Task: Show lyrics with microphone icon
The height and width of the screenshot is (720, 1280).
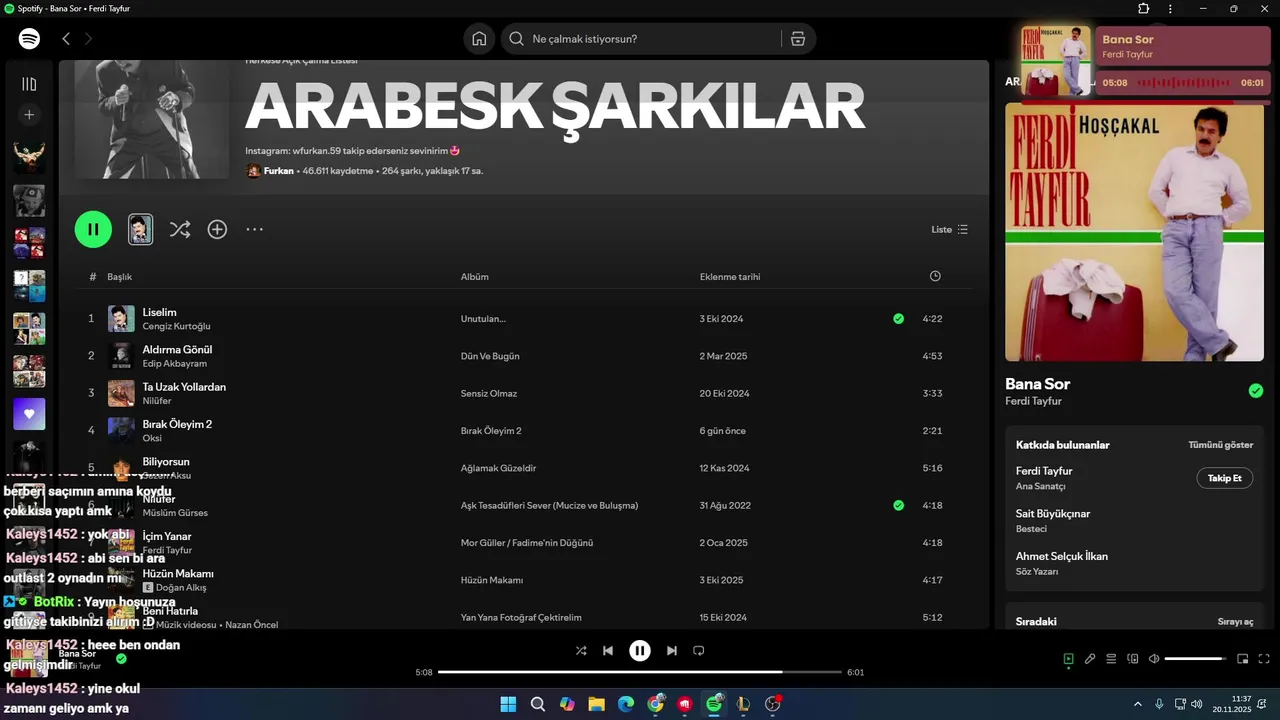Action: tap(1090, 659)
